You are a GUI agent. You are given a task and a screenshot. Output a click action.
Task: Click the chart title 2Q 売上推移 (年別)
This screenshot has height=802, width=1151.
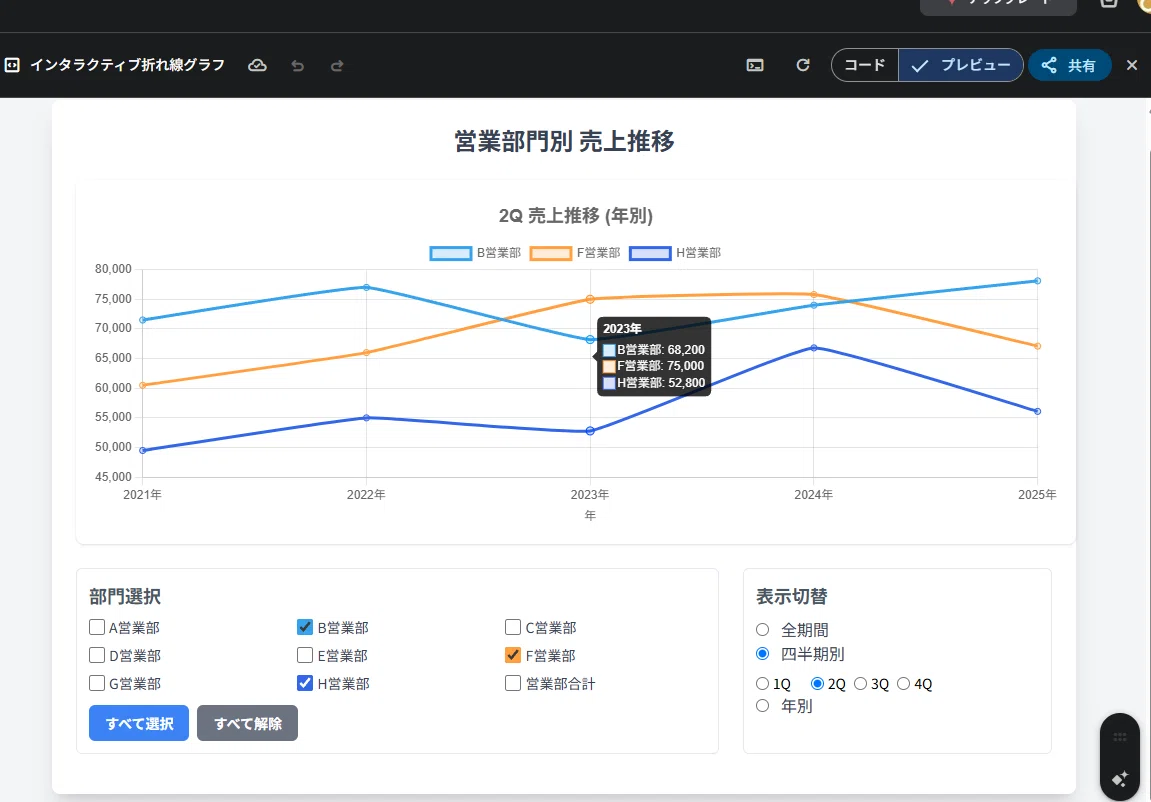[576, 216]
